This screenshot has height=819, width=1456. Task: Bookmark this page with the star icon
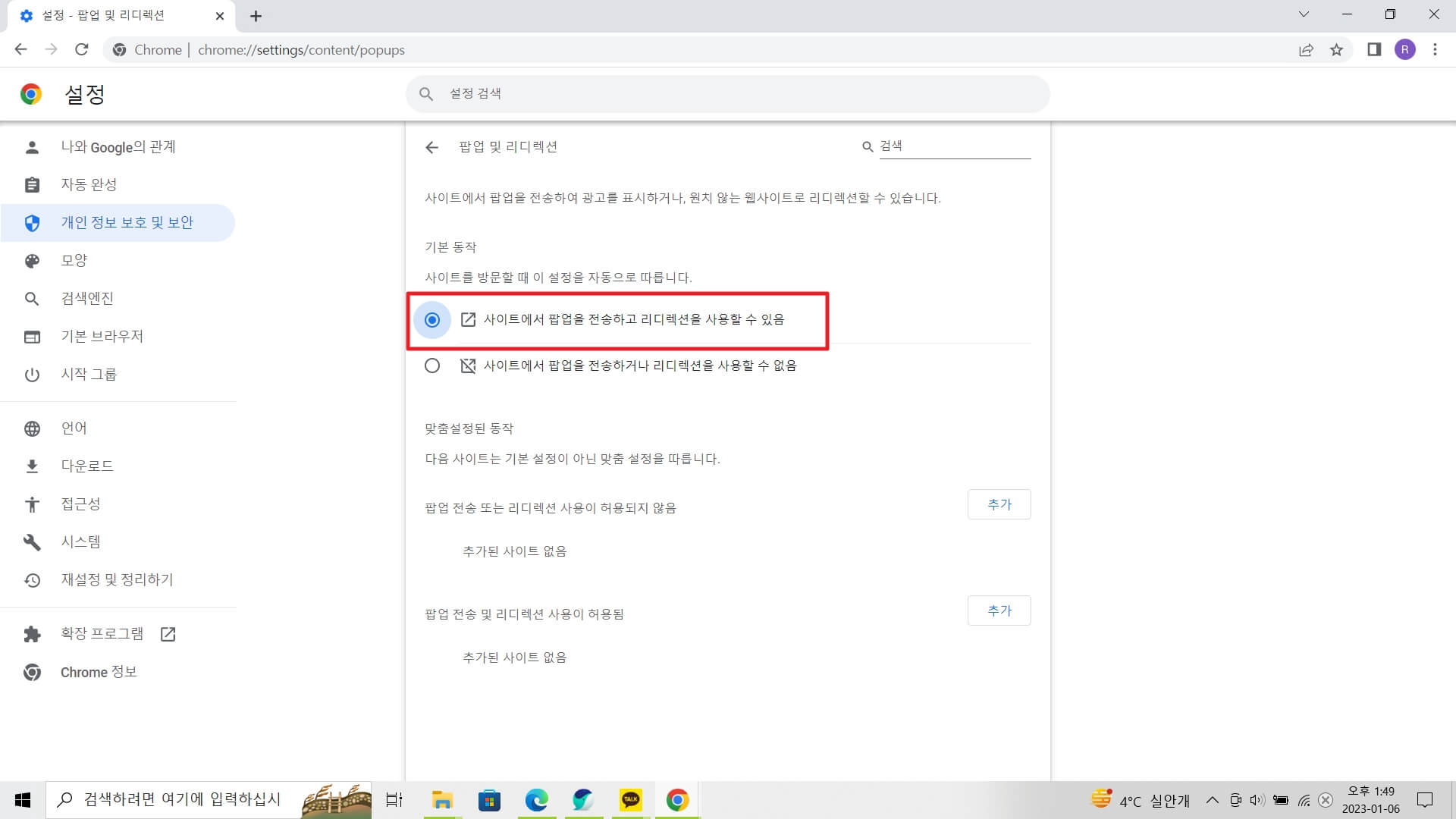click(1338, 49)
